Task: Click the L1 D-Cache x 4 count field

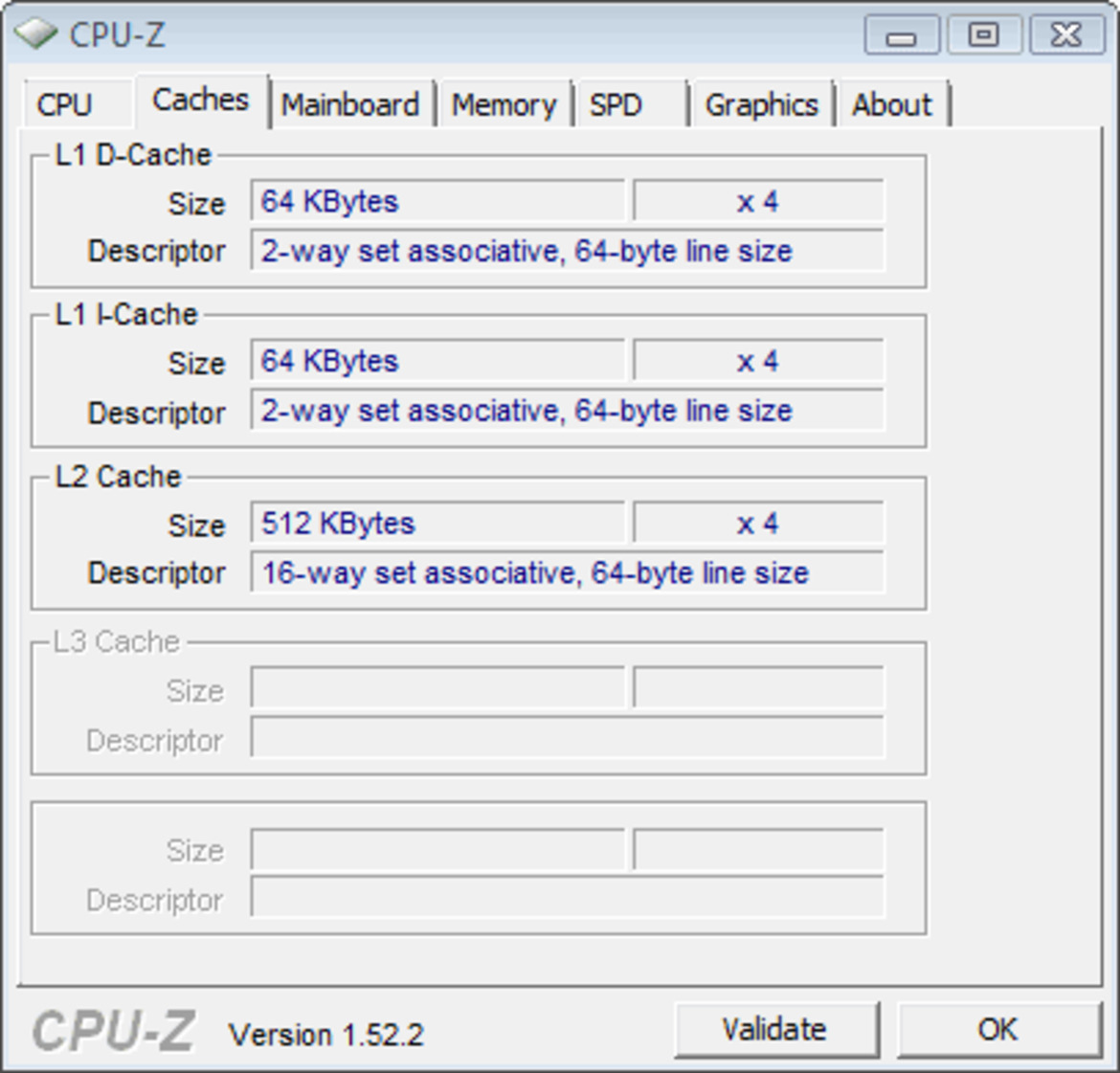Action: point(758,201)
